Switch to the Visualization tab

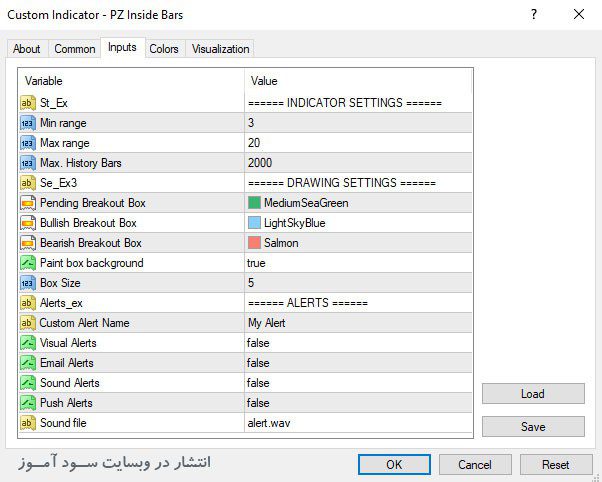coord(220,49)
